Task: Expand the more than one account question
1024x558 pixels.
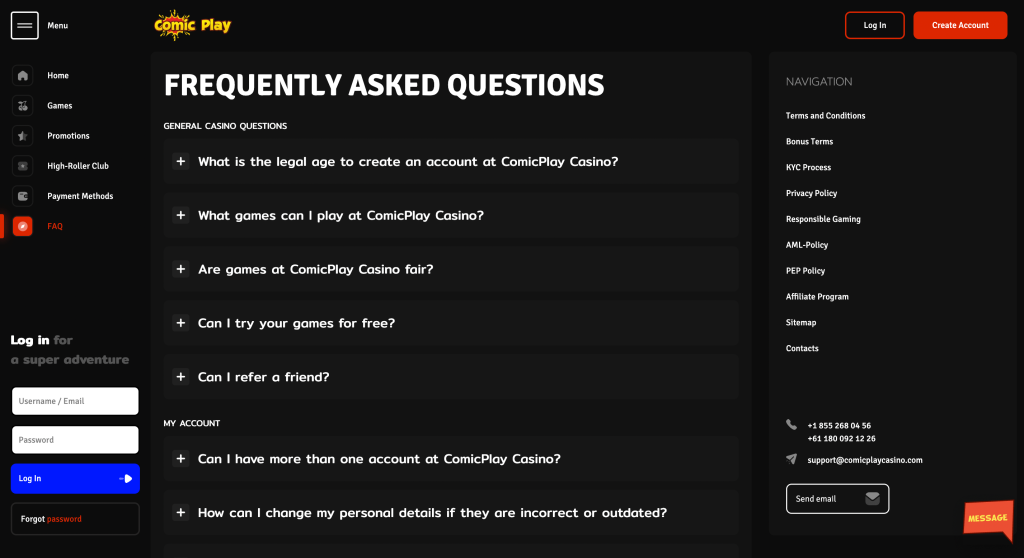Action: 451,459
